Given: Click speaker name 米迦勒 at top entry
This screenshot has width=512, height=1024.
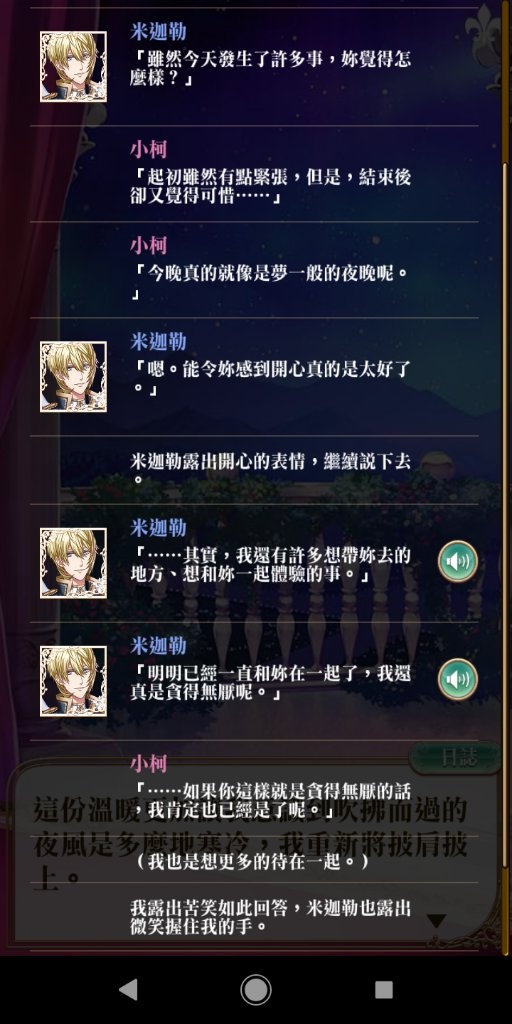Looking at the screenshot, I should click(x=158, y=32).
